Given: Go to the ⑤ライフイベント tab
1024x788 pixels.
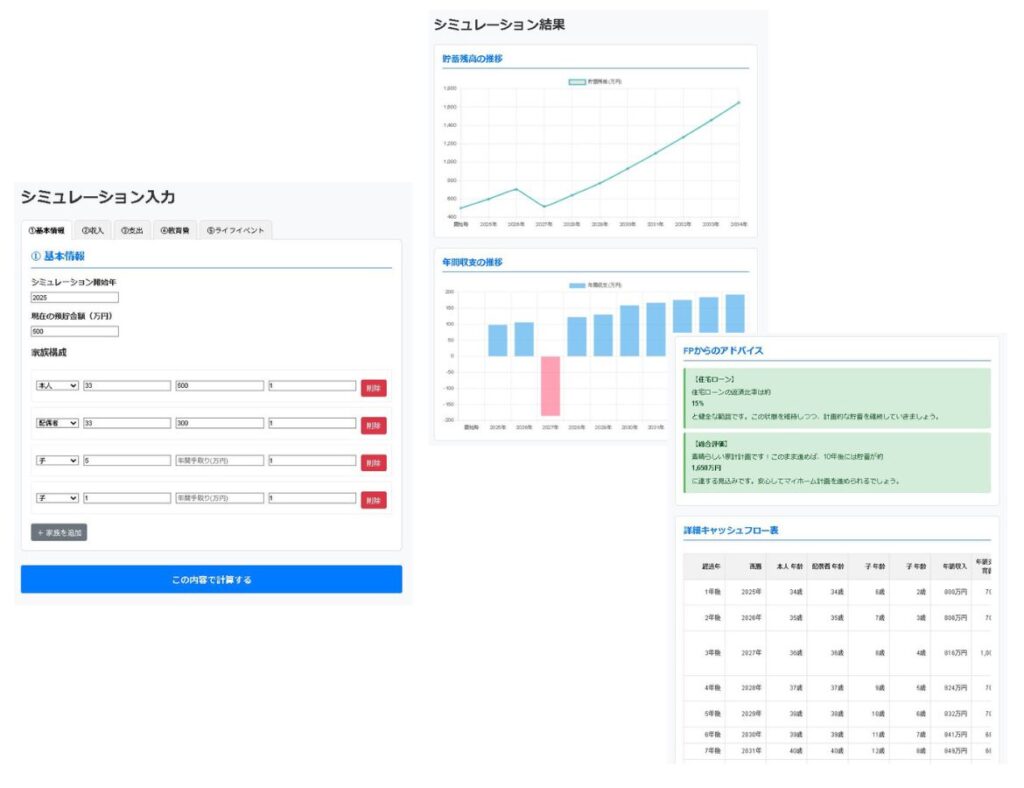Looking at the screenshot, I should [235, 230].
